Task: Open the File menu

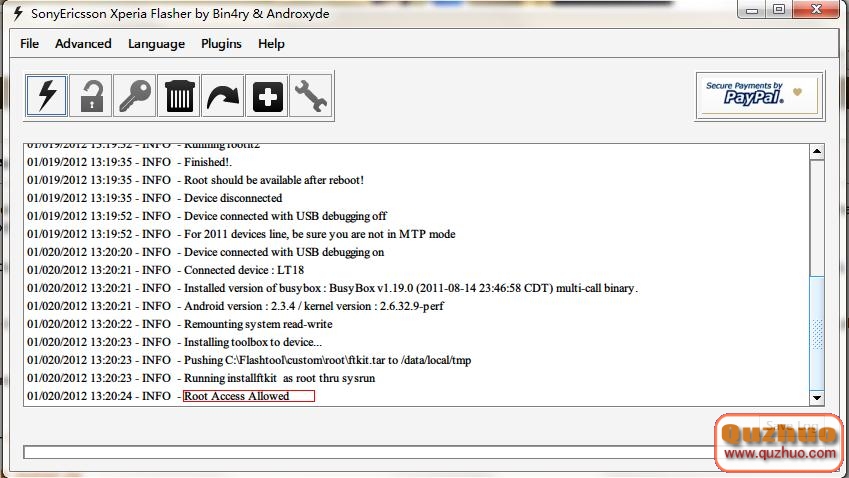Action: coord(29,44)
